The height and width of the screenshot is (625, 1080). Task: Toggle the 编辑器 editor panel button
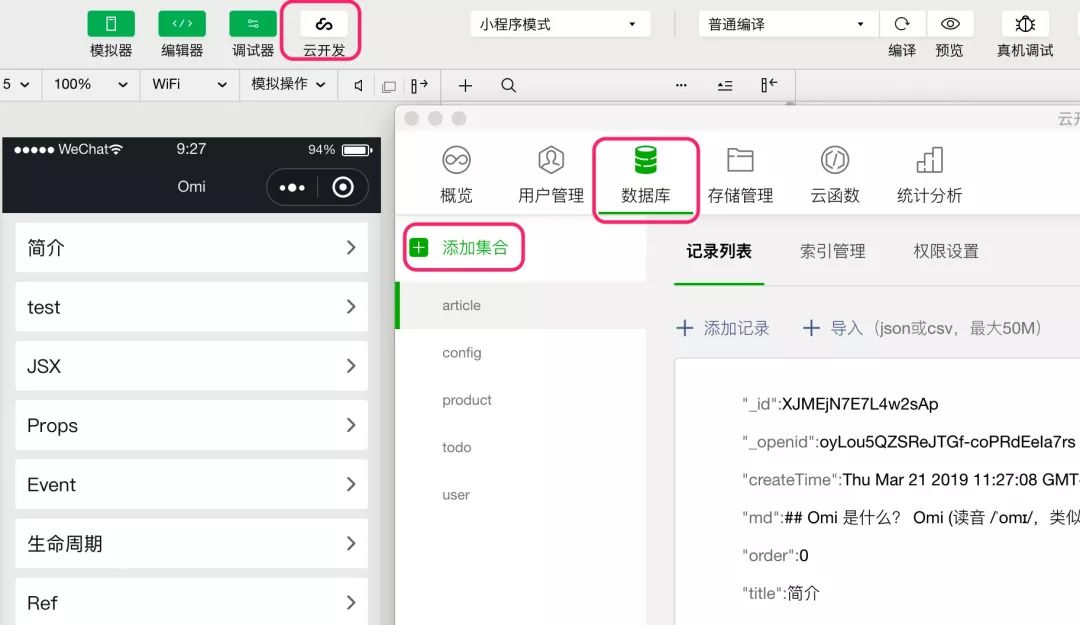pyautogui.click(x=182, y=24)
